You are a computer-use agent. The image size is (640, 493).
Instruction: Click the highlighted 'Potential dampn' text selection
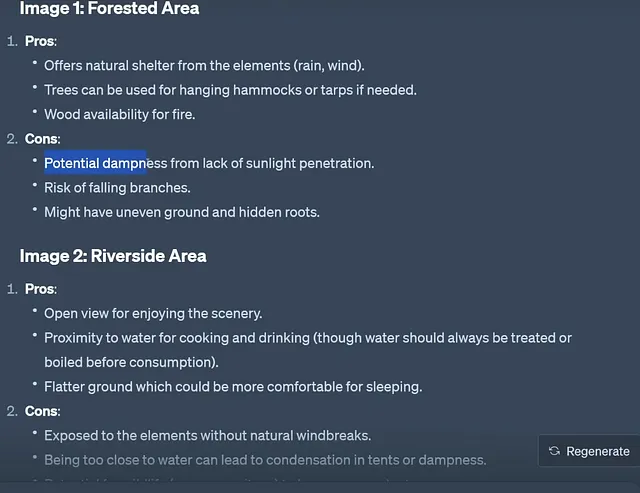pos(95,163)
